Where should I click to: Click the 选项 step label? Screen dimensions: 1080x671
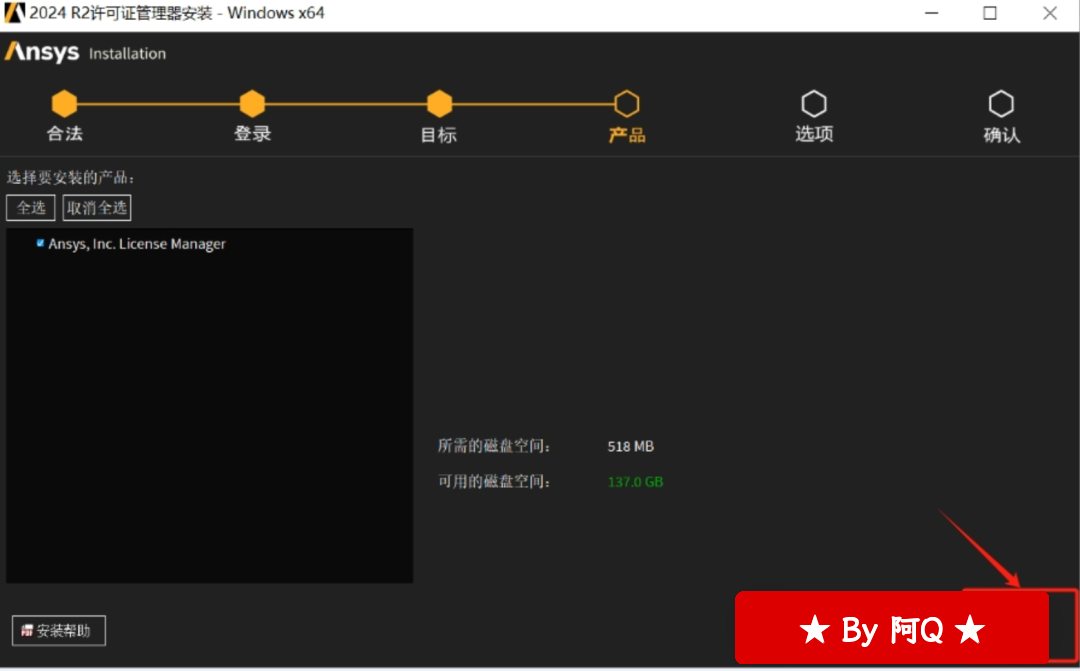815,134
